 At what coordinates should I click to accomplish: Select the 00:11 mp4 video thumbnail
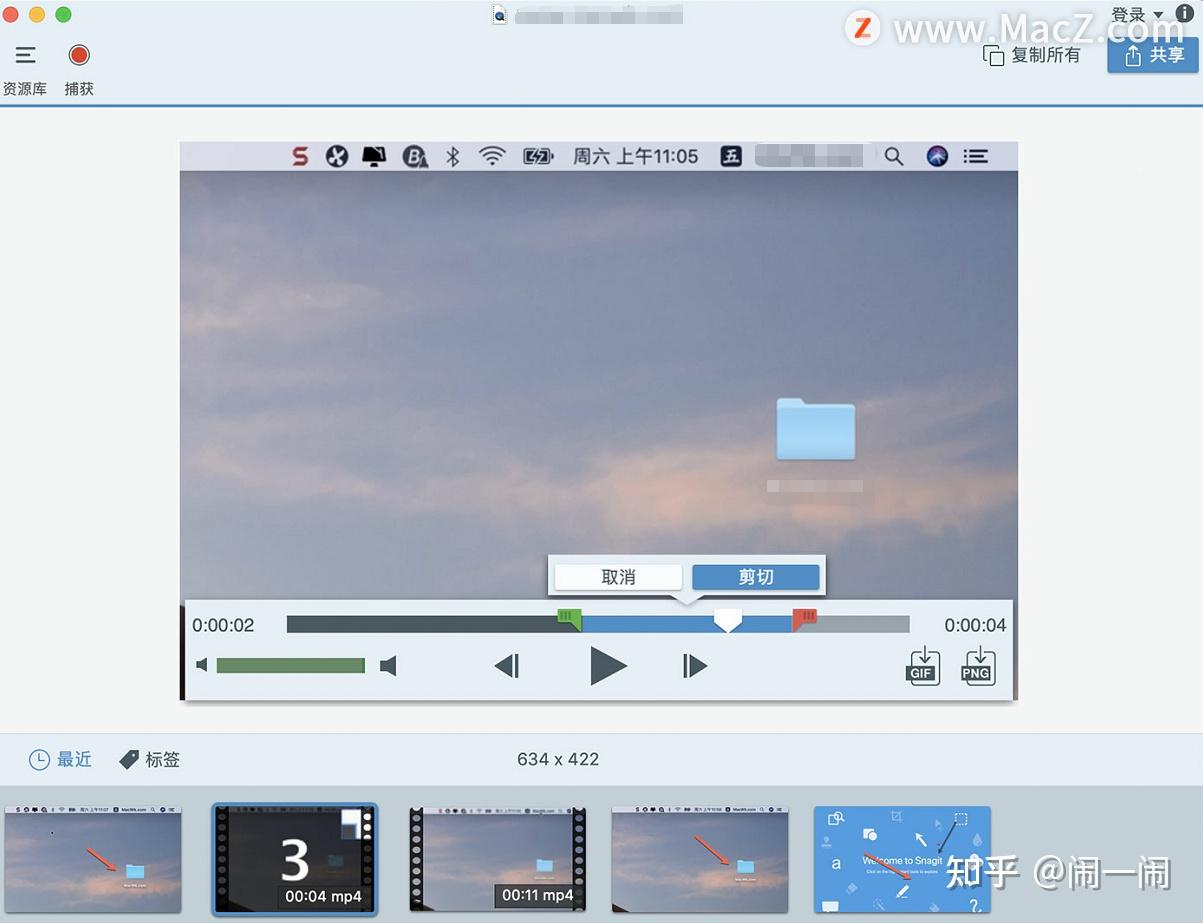tap(497, 860)
